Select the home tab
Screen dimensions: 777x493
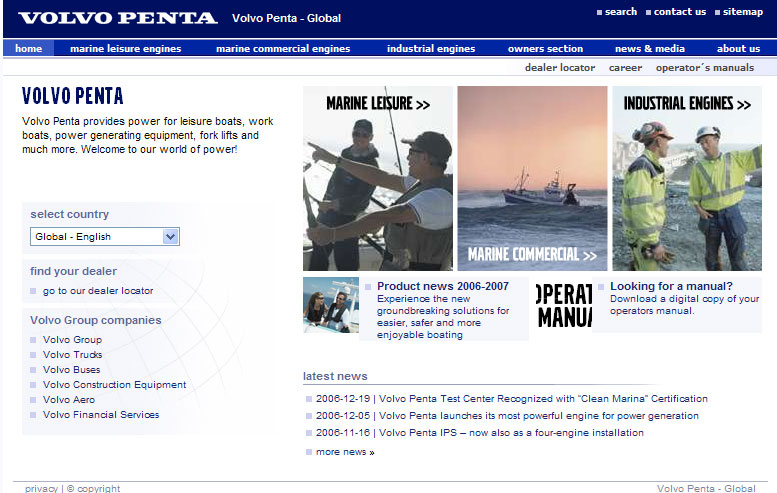pyautogui.click(x=28, y=48)
